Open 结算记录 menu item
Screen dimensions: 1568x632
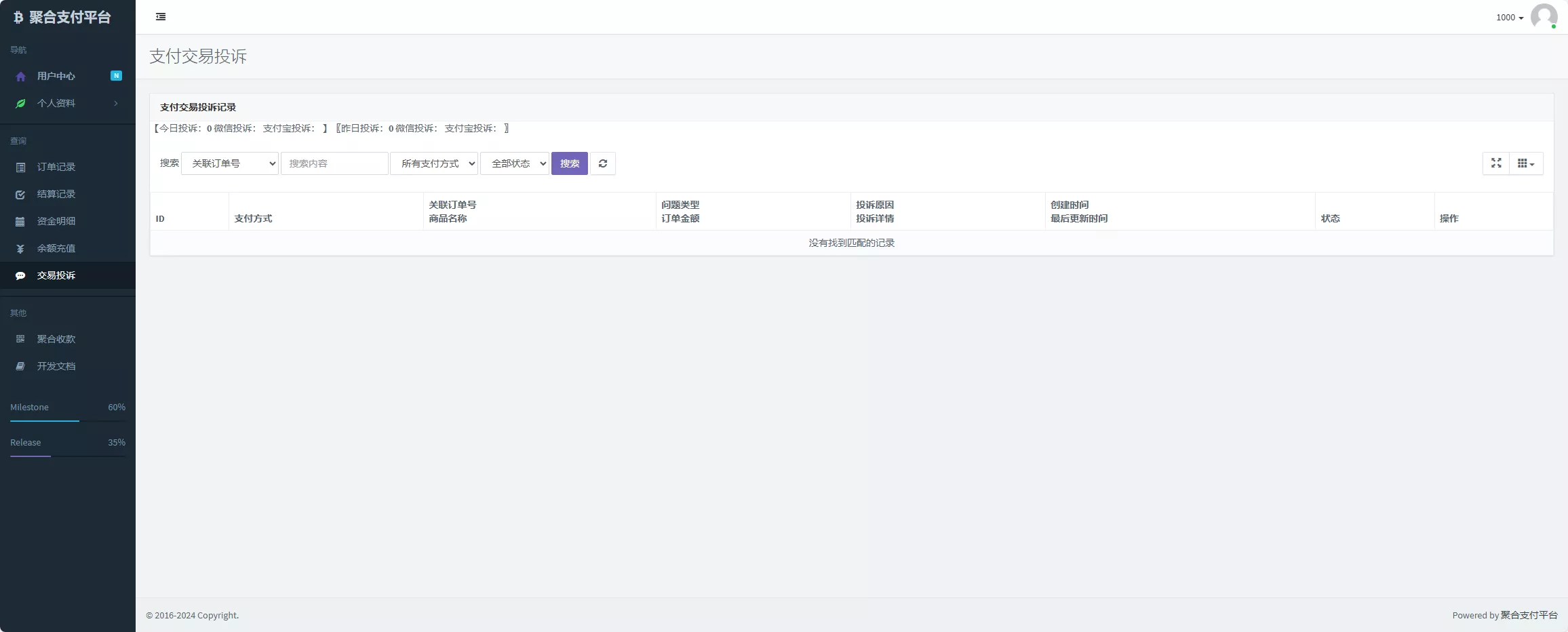68,194
